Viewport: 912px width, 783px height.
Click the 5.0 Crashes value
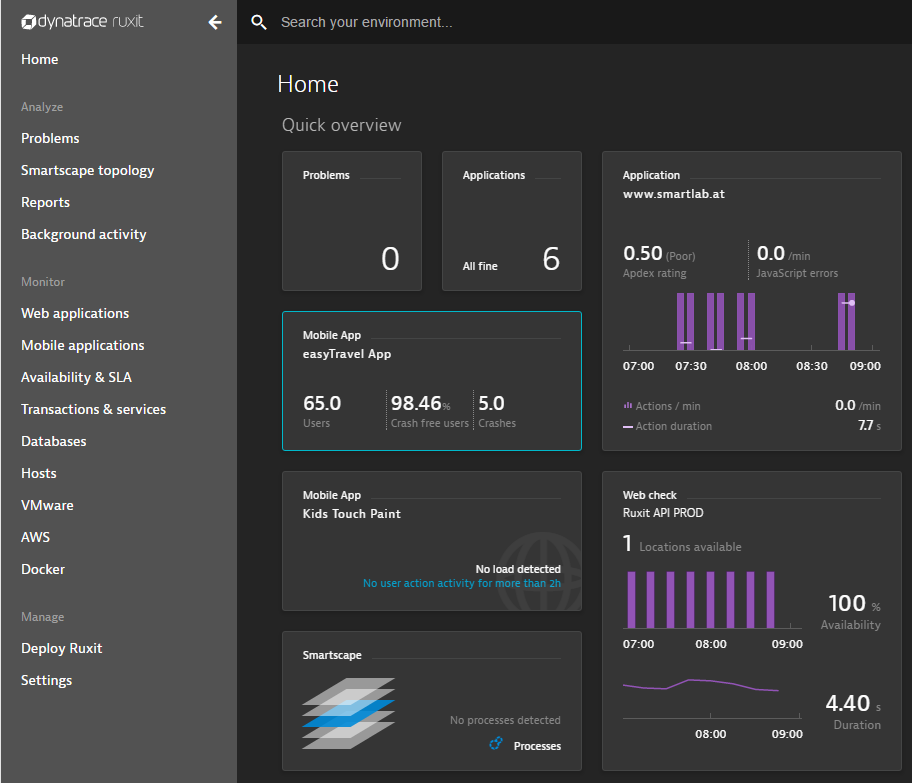click(x=491, y=403)
